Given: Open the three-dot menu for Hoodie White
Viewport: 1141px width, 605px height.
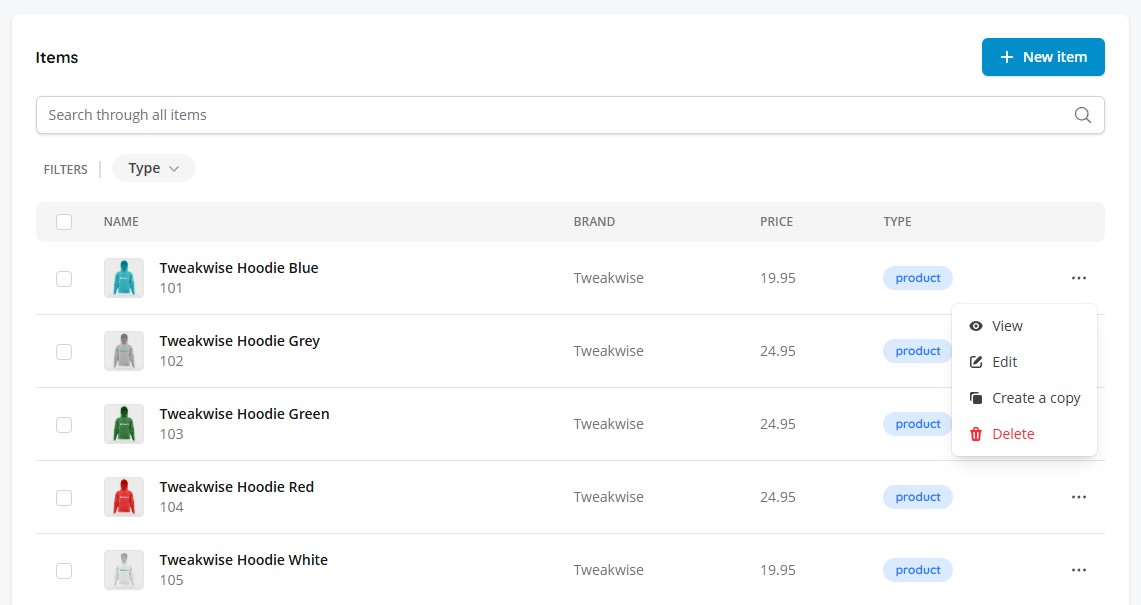Looking at the screenshot, I should point(1078,570).
